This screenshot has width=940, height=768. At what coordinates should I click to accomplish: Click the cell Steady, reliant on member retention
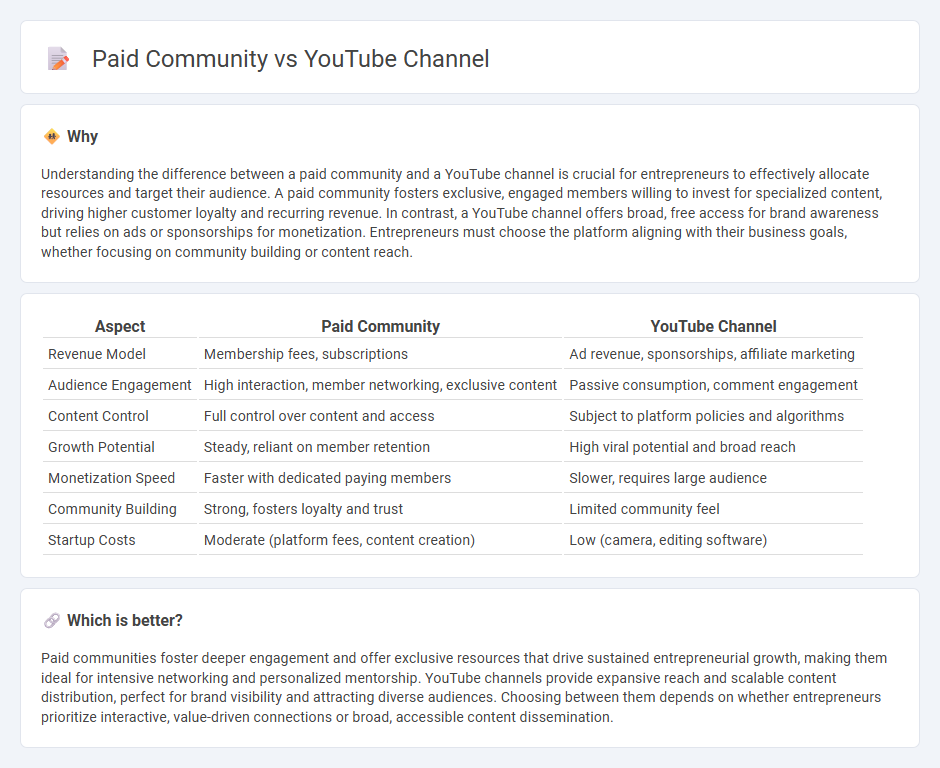tap(380, 447)
